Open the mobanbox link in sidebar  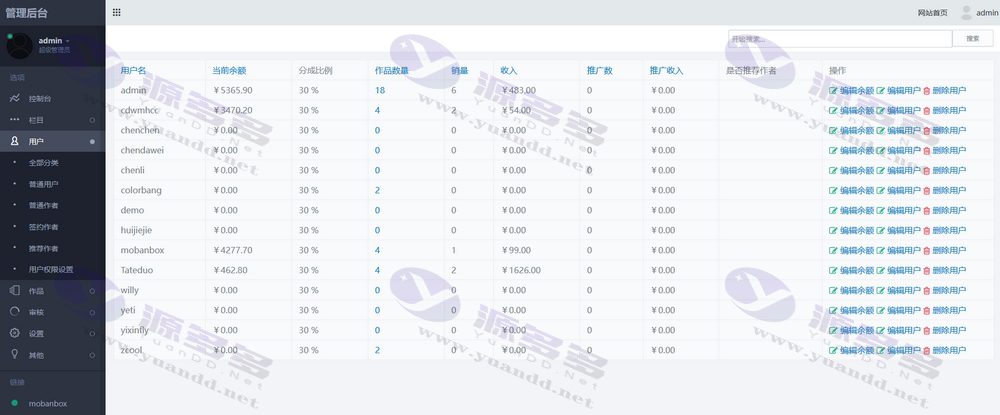[x=48, y=404]
